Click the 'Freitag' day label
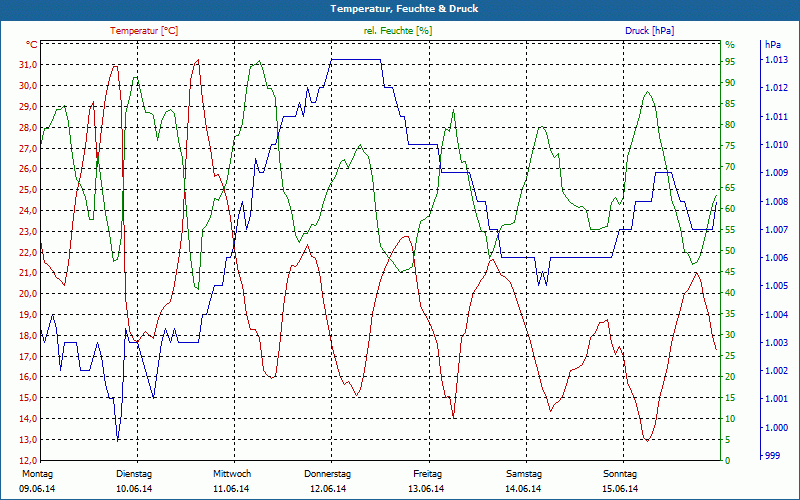The height and width of the screenshot is (500, 800). coord(428,474)
